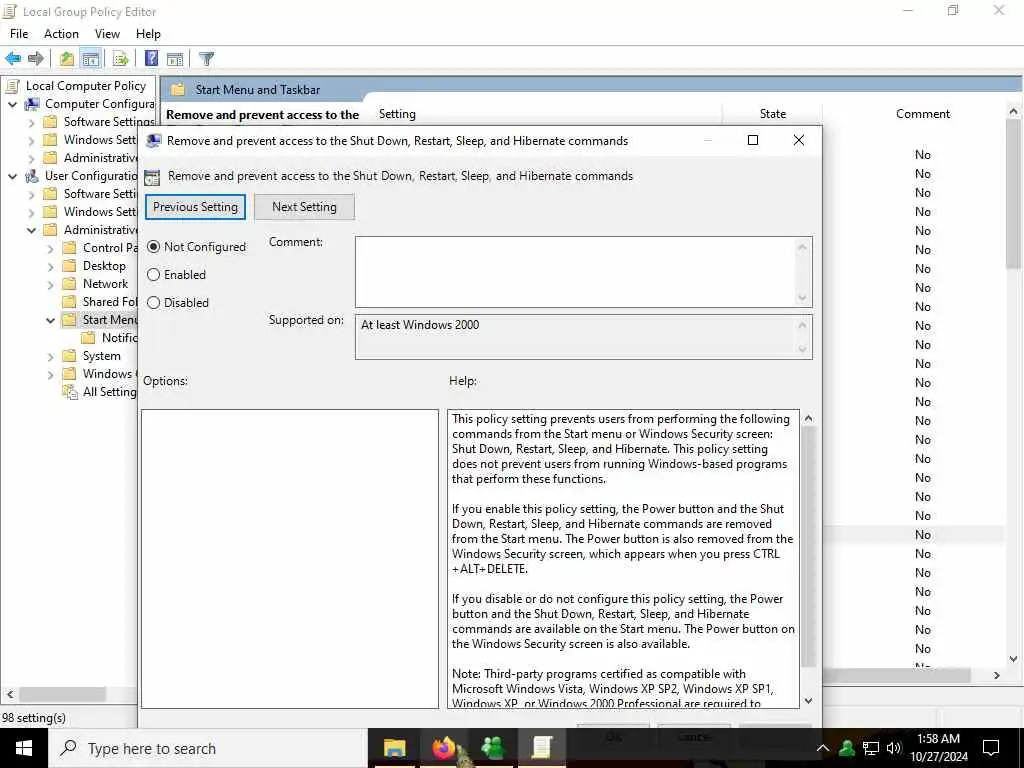
Task: Open the Help menu
Action: [x=148, y=34]
